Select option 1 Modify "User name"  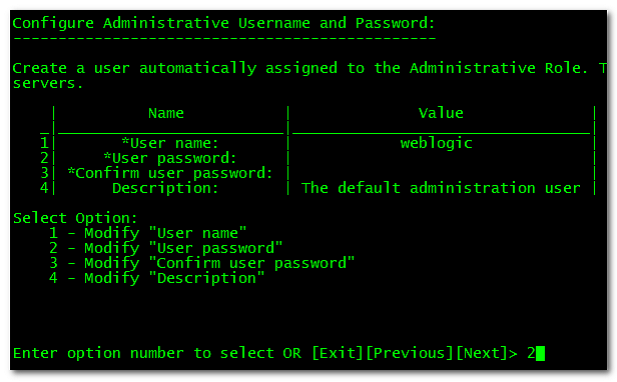pos(148,233)
